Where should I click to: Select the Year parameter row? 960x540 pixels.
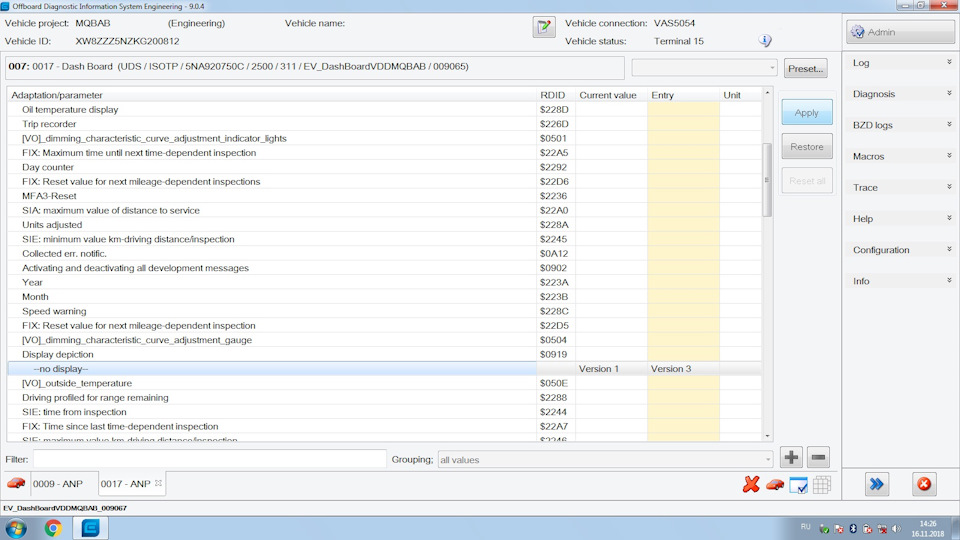click(384, 282)
